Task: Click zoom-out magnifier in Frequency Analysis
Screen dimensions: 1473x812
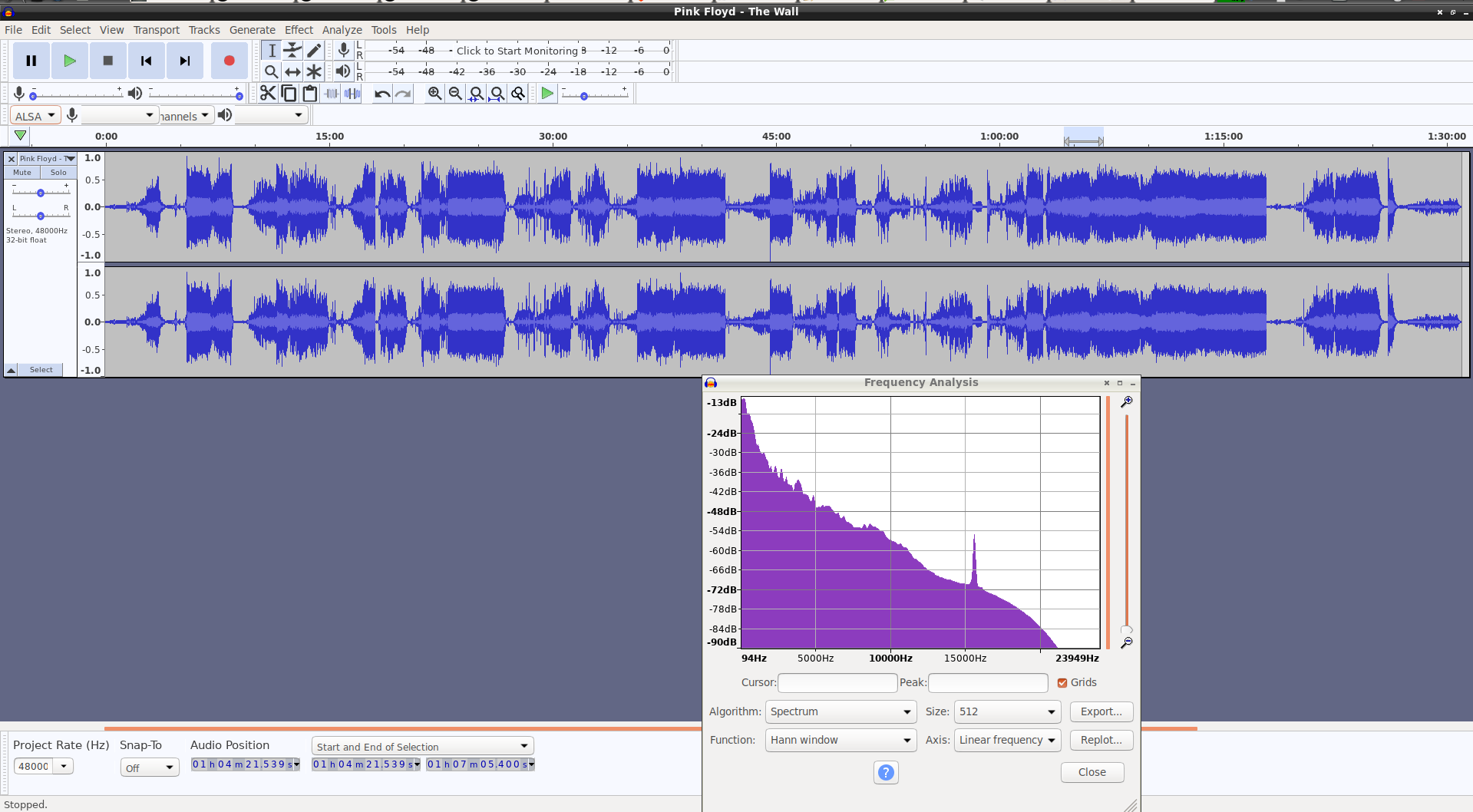Action: [x=1126, y=642]
